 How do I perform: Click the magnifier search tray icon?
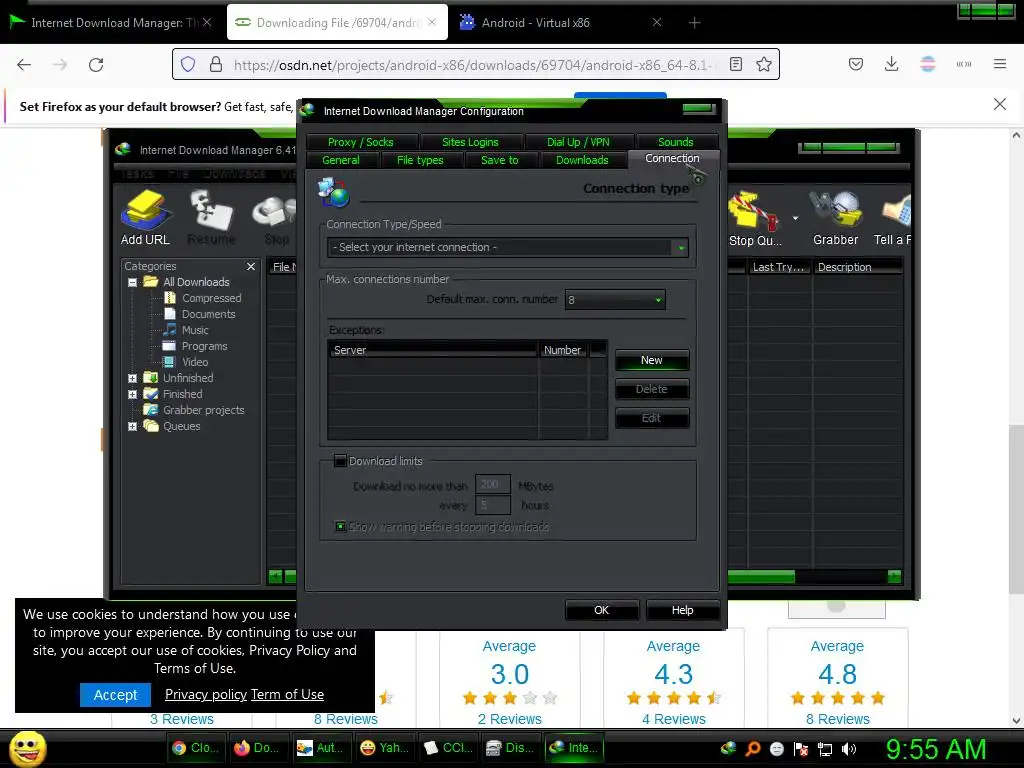753,749
